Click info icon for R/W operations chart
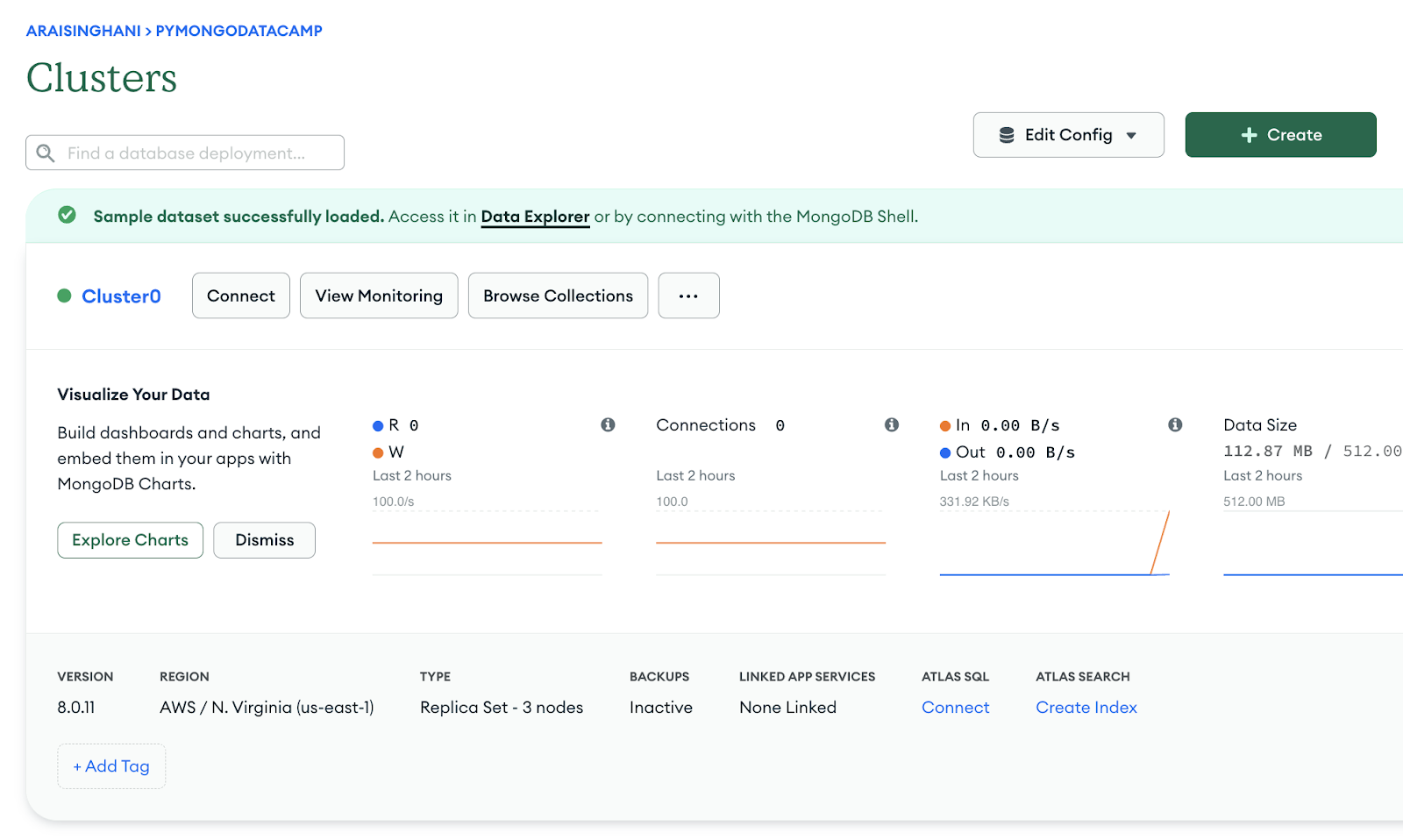 [608, 424]
